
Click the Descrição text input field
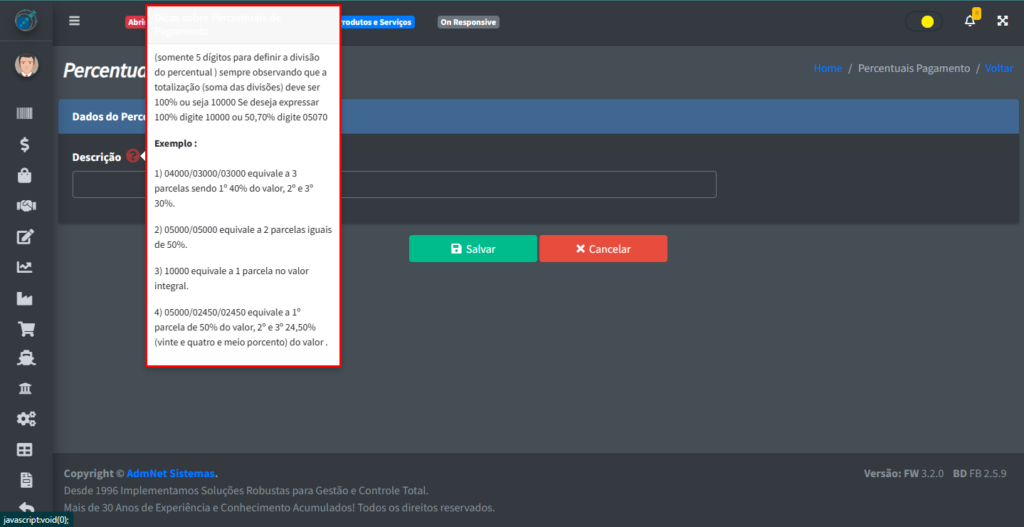(x=530, y=185)
